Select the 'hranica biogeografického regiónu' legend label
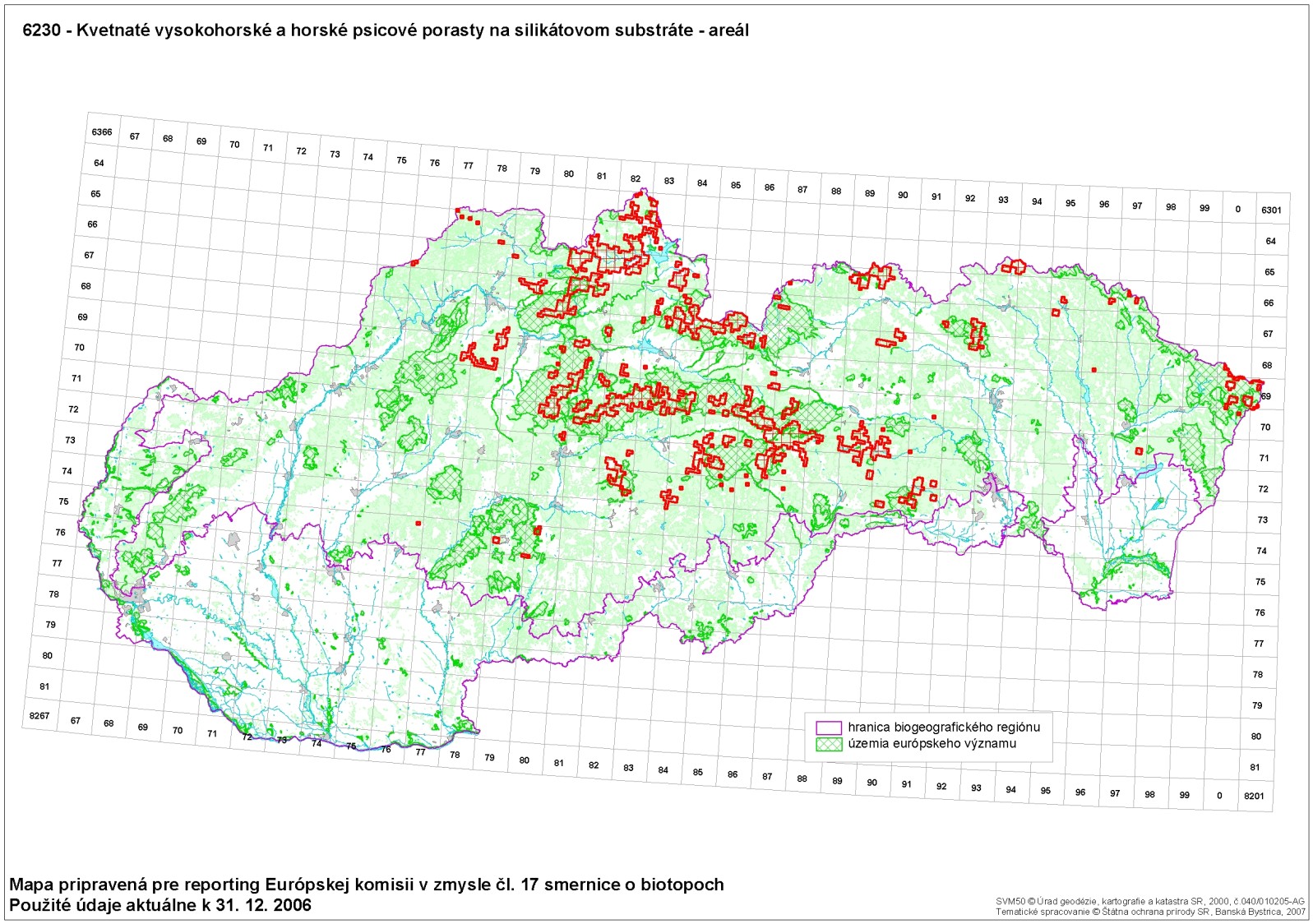 [944, 728]
